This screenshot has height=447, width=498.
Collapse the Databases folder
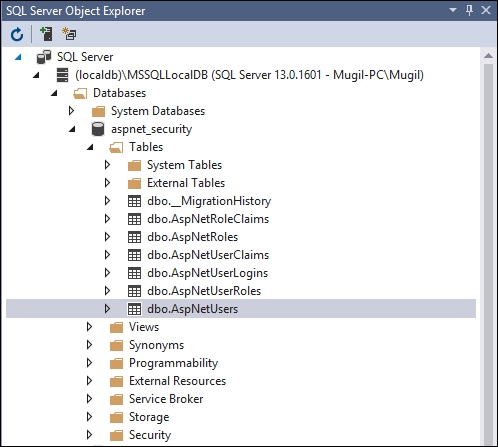pos(54,93)
